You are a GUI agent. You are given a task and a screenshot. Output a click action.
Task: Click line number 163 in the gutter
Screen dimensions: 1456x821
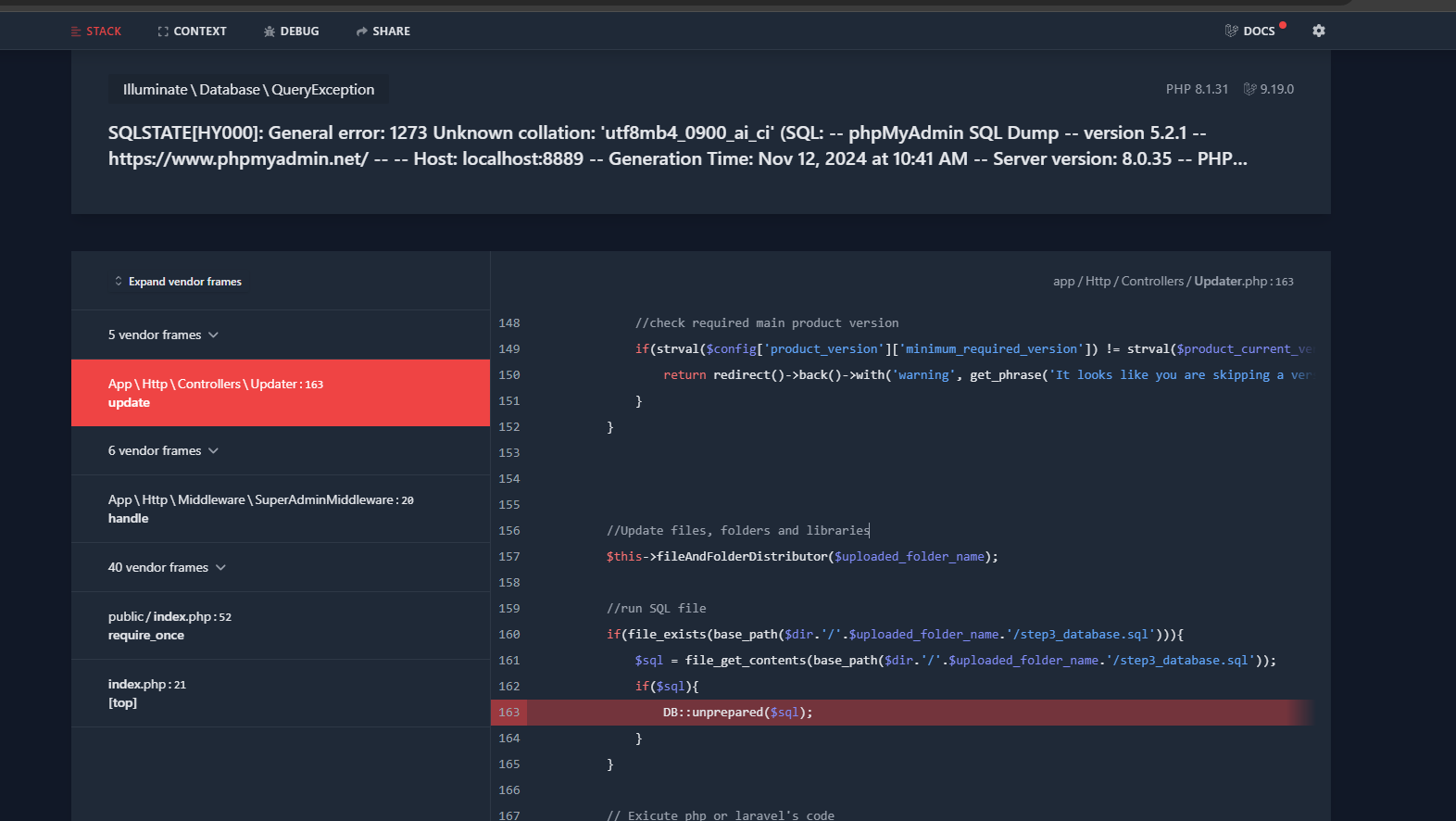tap(508, 712)
